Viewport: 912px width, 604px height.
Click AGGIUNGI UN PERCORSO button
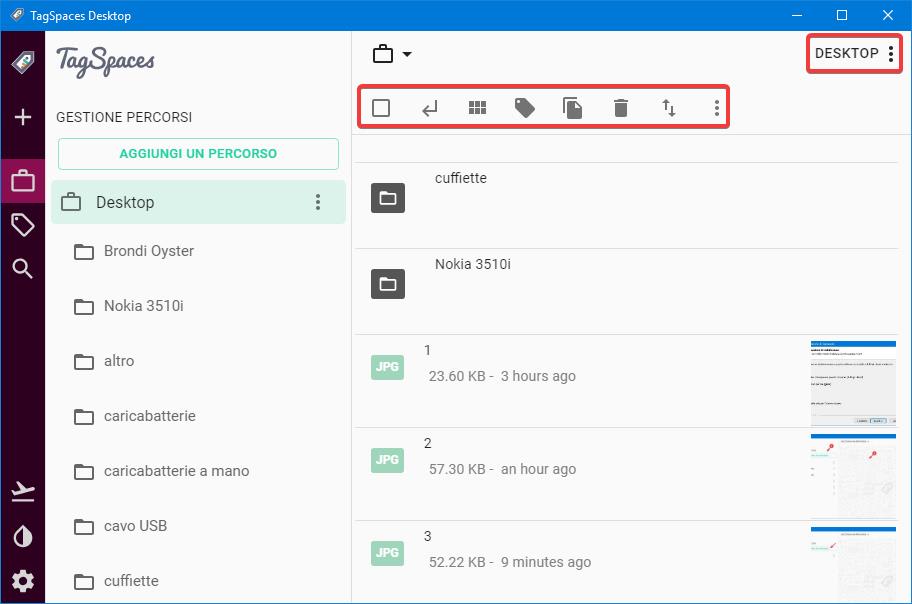pos(198,154)
